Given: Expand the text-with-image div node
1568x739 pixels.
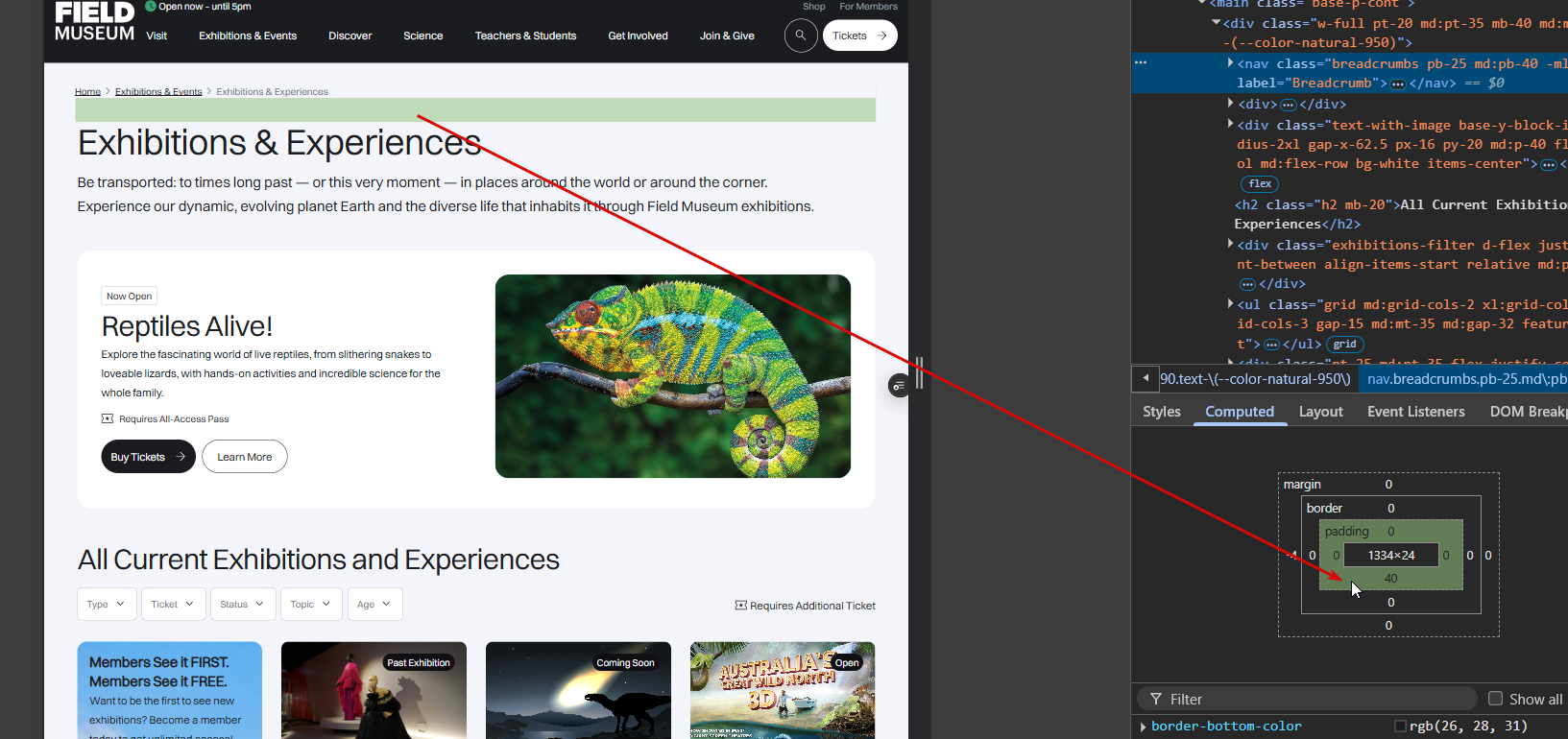Looking at the screenshot, I should [x=1231, y=124].
